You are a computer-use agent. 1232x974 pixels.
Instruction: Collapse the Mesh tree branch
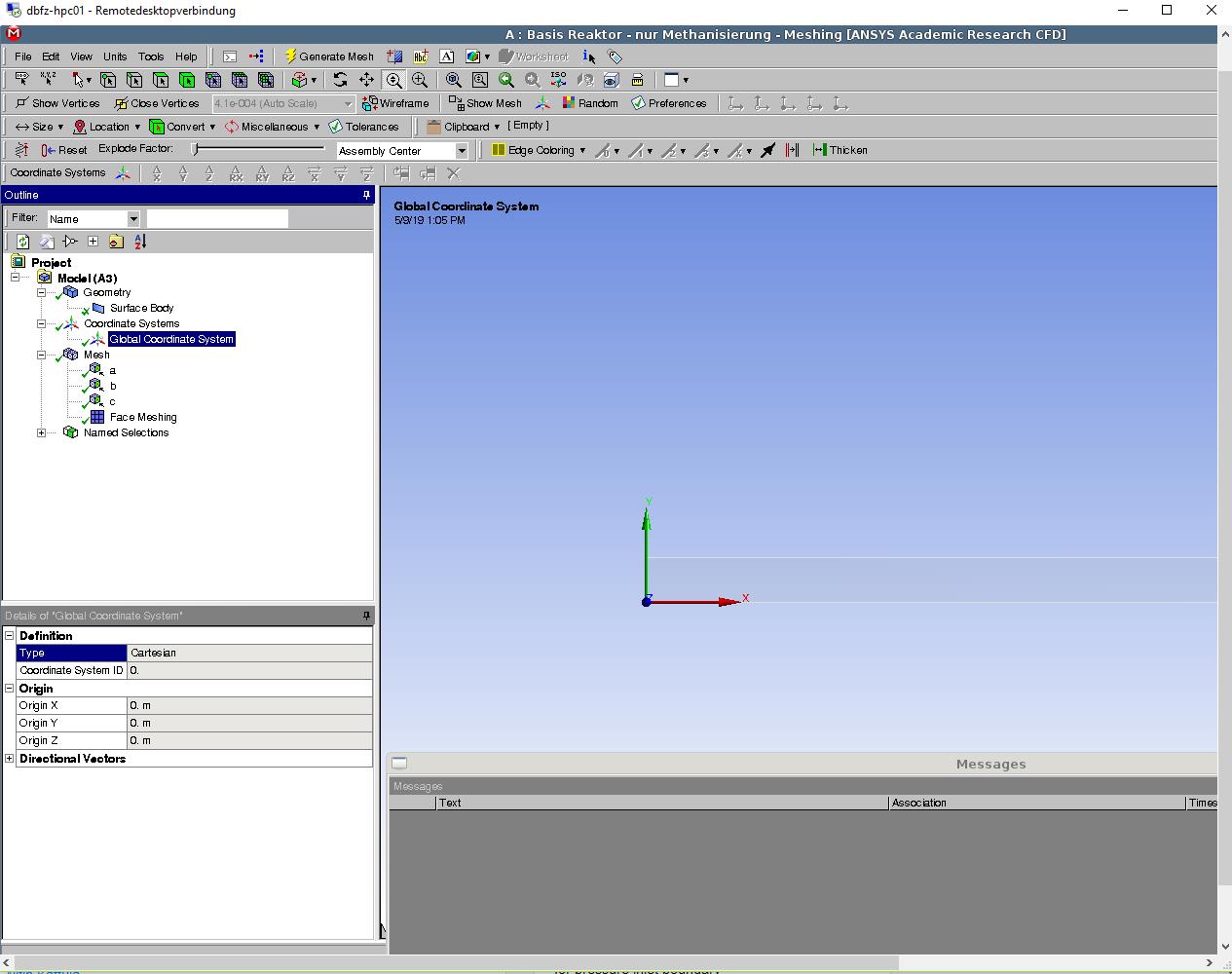point(41,355)
